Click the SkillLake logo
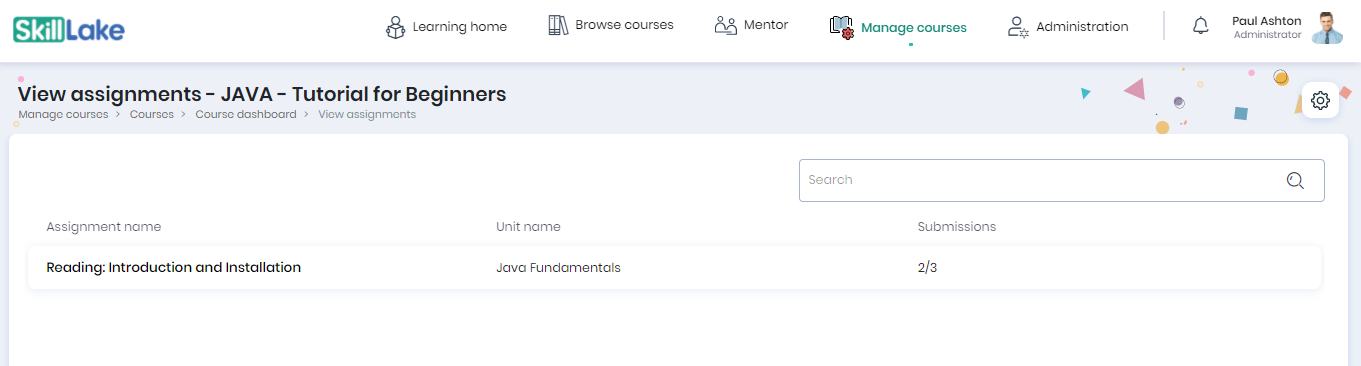This screenshot has height=366, width=1361. [69, 29]
